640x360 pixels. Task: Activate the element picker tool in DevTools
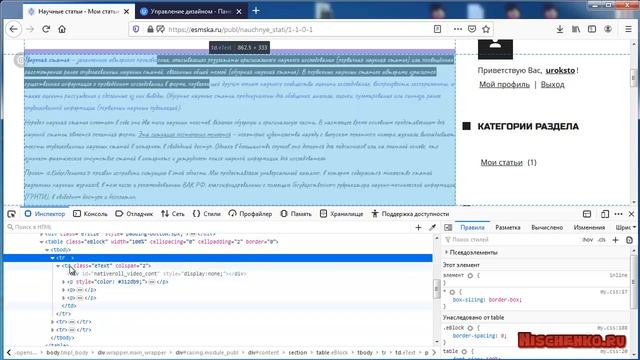pos(11,214)
